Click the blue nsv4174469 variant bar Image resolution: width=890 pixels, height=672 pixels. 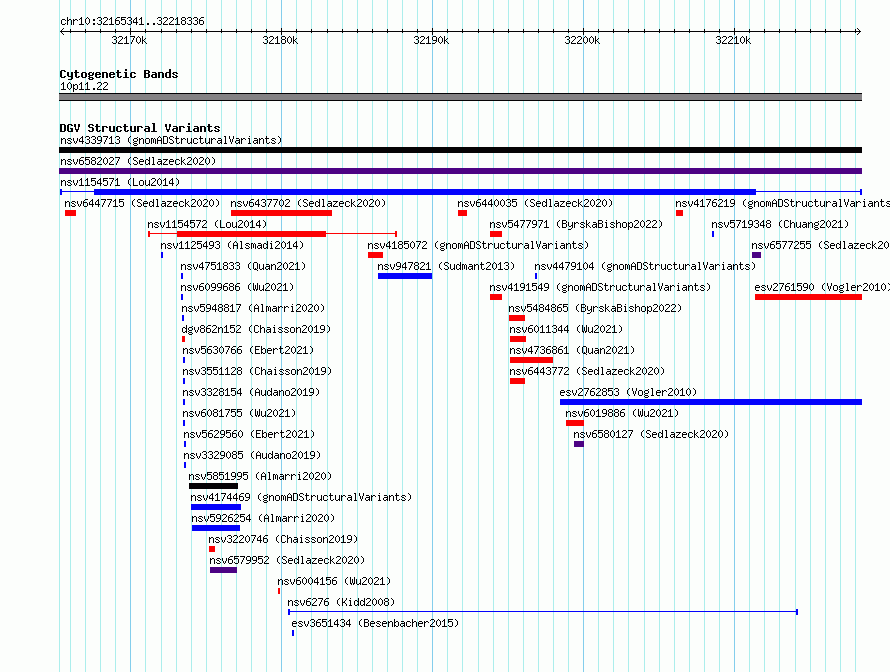click(x=216, y=507)
